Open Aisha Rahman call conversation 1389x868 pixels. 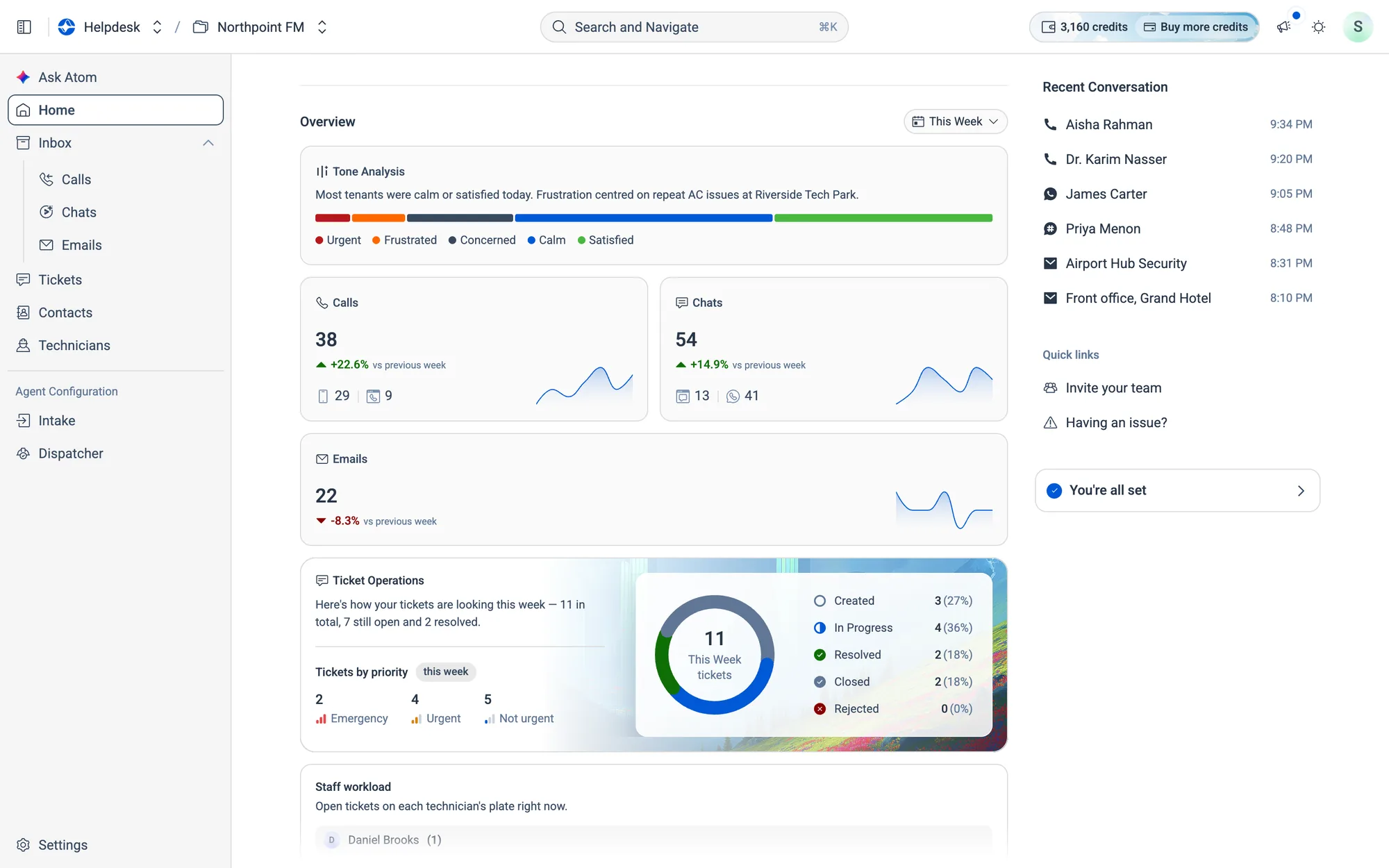tap(1178, 124)
